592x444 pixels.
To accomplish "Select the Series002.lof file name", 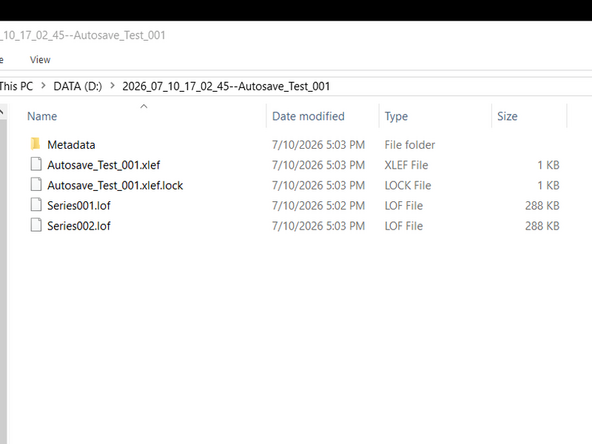I will pyautogui.click(x=79, y=226).
